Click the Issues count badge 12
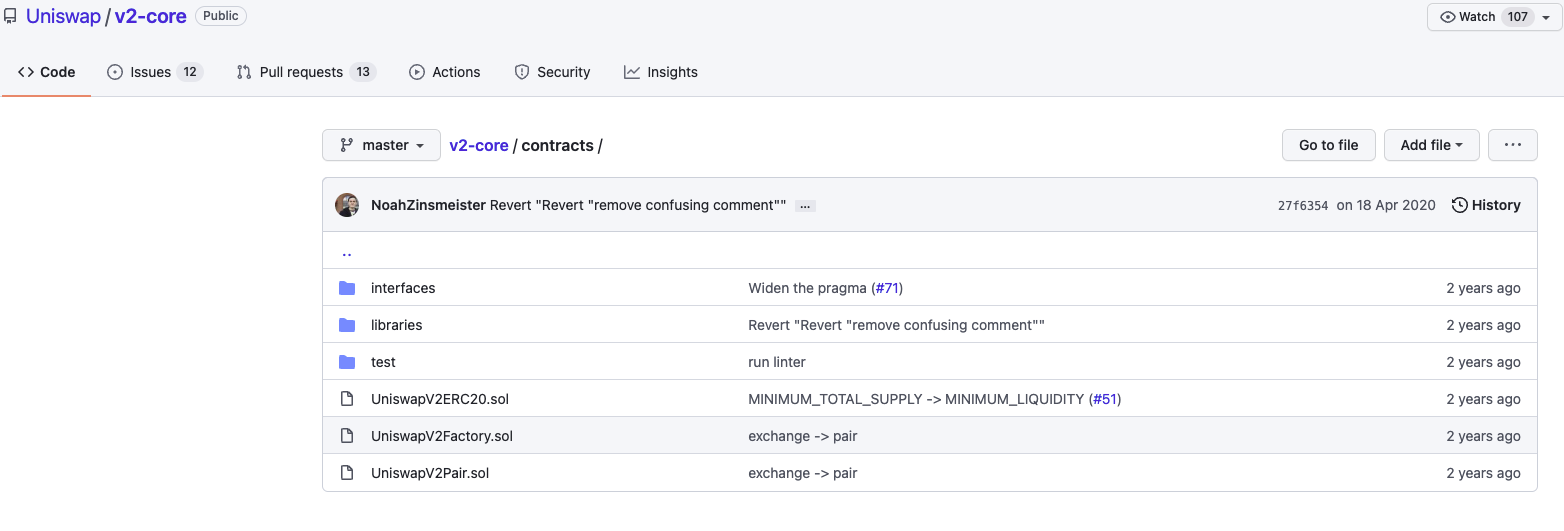The image size is (1564, 531). (x=190, y=72)
